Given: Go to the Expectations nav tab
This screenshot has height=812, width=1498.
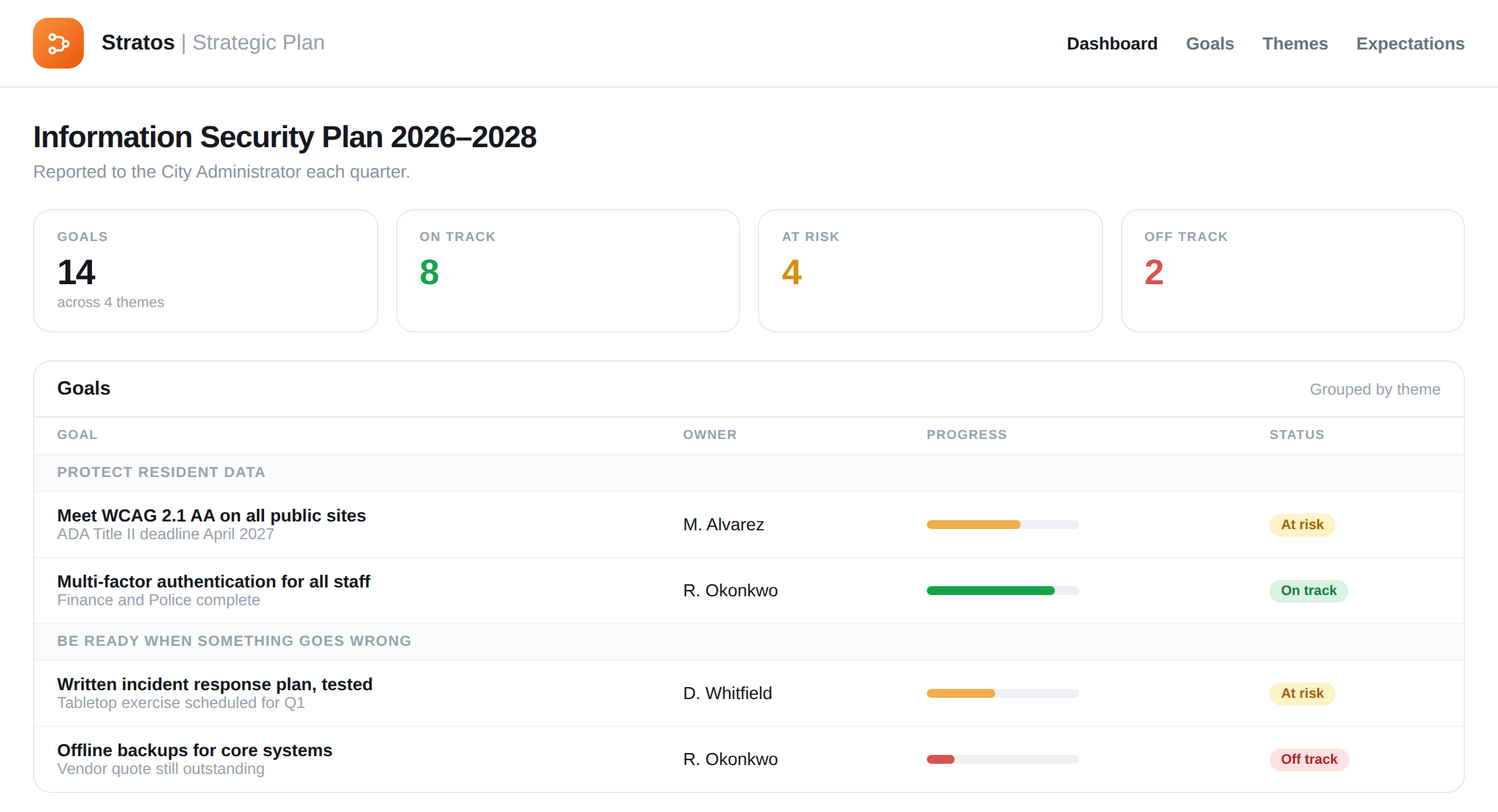Looking at the screenshot, I should [1410, 43].
